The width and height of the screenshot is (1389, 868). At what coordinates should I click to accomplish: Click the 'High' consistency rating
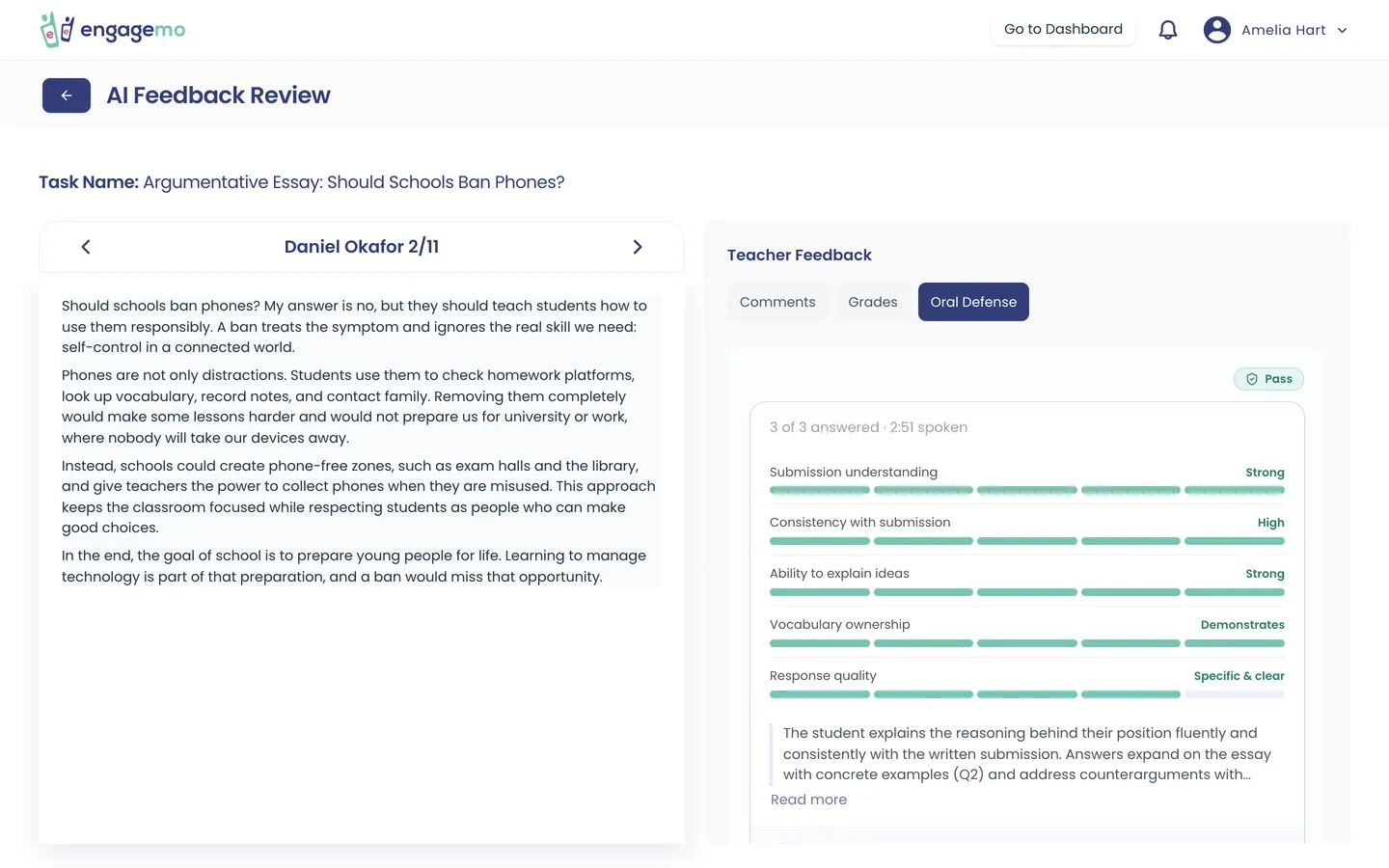1270,523
